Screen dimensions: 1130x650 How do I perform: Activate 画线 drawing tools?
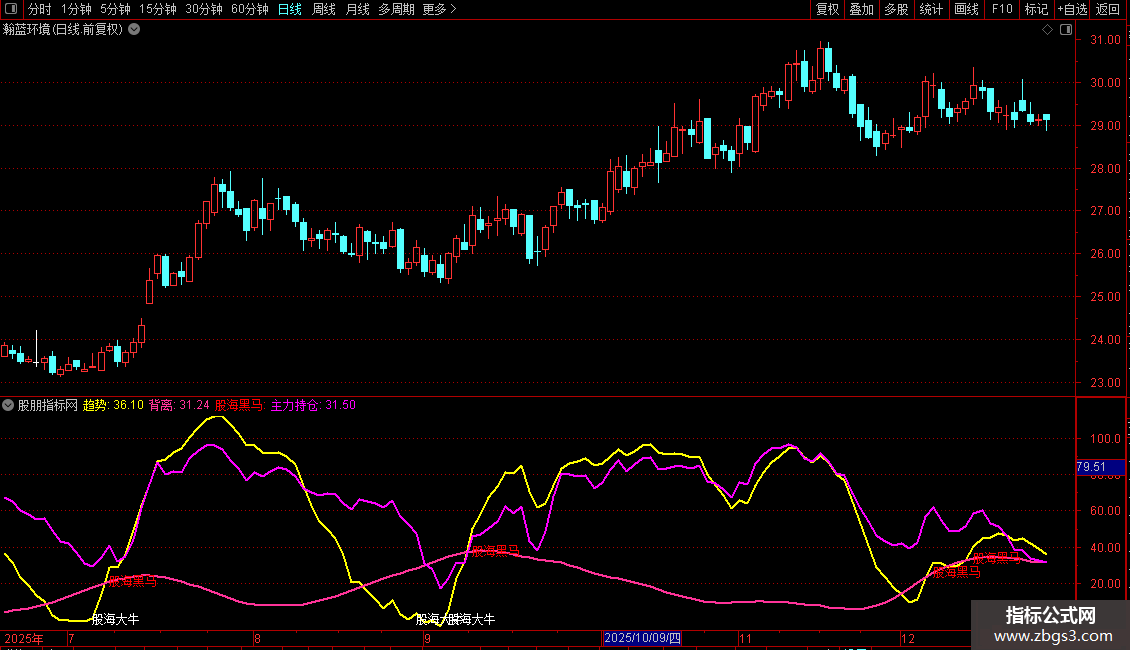(966, 9)
